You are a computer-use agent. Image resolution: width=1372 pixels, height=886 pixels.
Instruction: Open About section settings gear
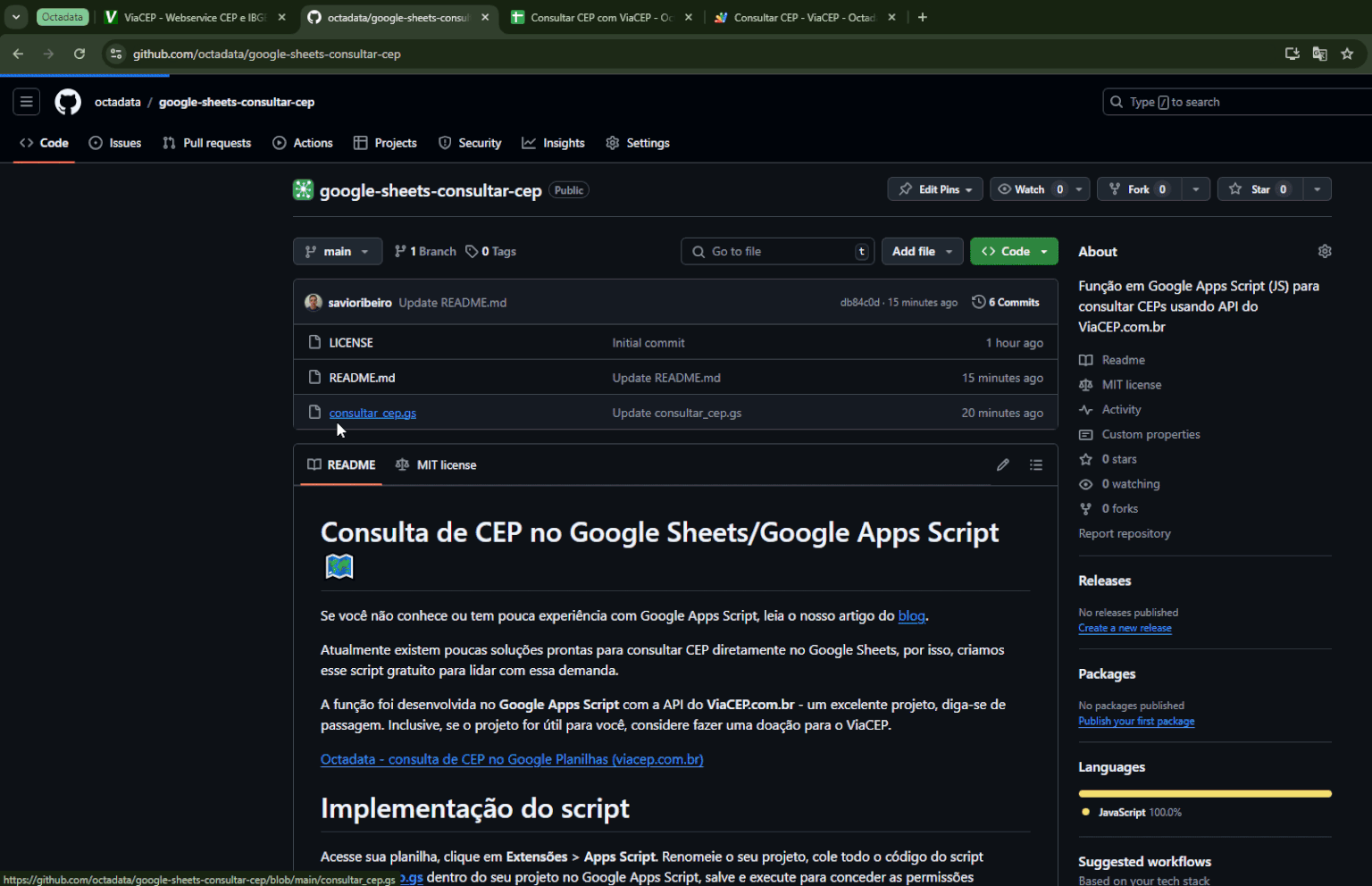1324,251
